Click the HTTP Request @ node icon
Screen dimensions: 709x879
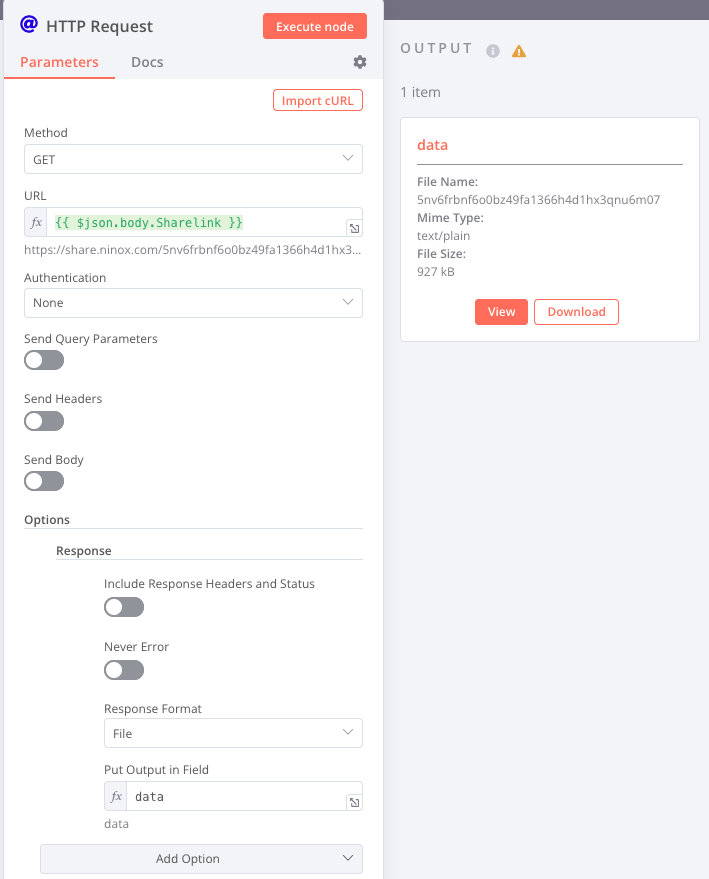tap(29, 25)
